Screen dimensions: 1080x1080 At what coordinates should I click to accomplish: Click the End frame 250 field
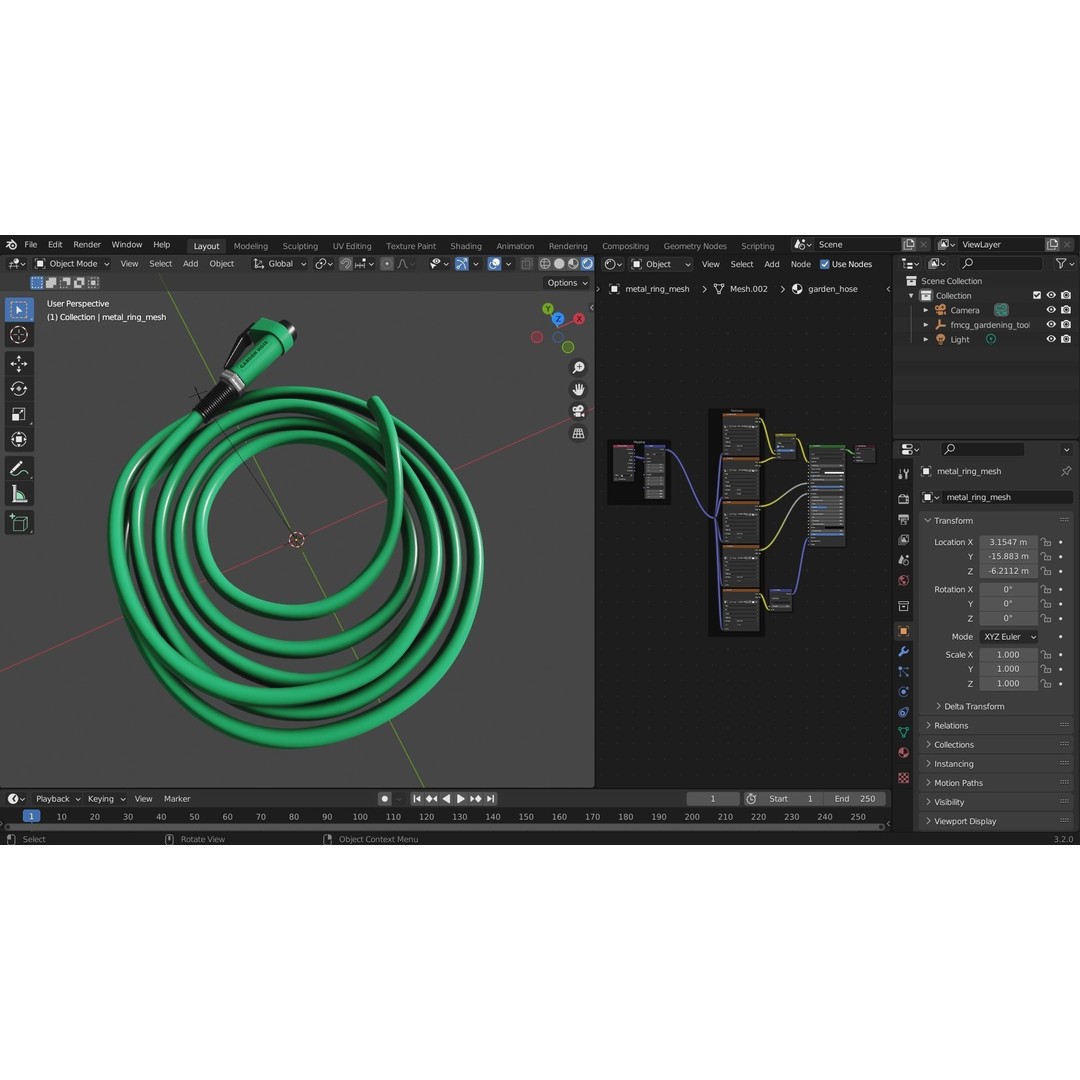(855, 799)
